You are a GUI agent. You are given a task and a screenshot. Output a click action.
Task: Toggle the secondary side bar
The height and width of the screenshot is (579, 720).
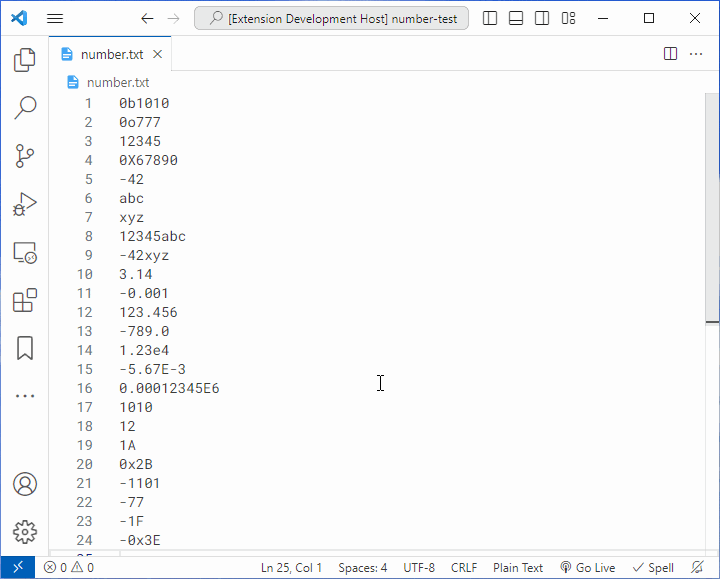click(x=542, y=18)
